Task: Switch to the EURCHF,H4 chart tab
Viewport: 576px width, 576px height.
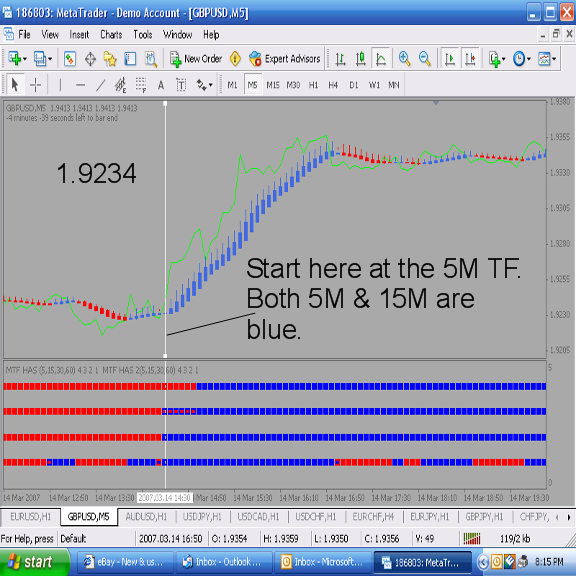Action: 373,517
